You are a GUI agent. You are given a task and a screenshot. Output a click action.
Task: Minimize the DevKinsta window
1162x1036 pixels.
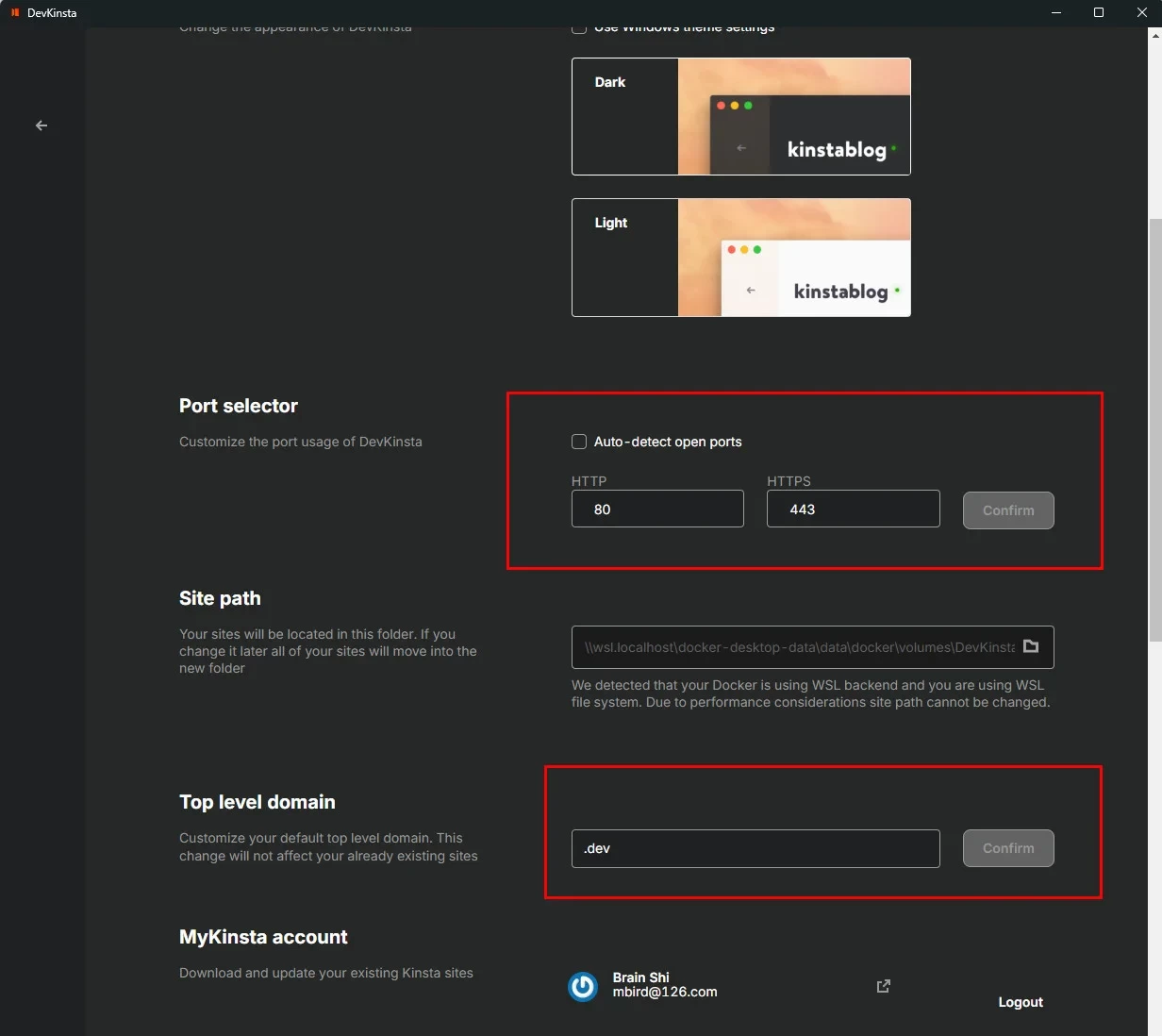click(x=1056, y=12)
